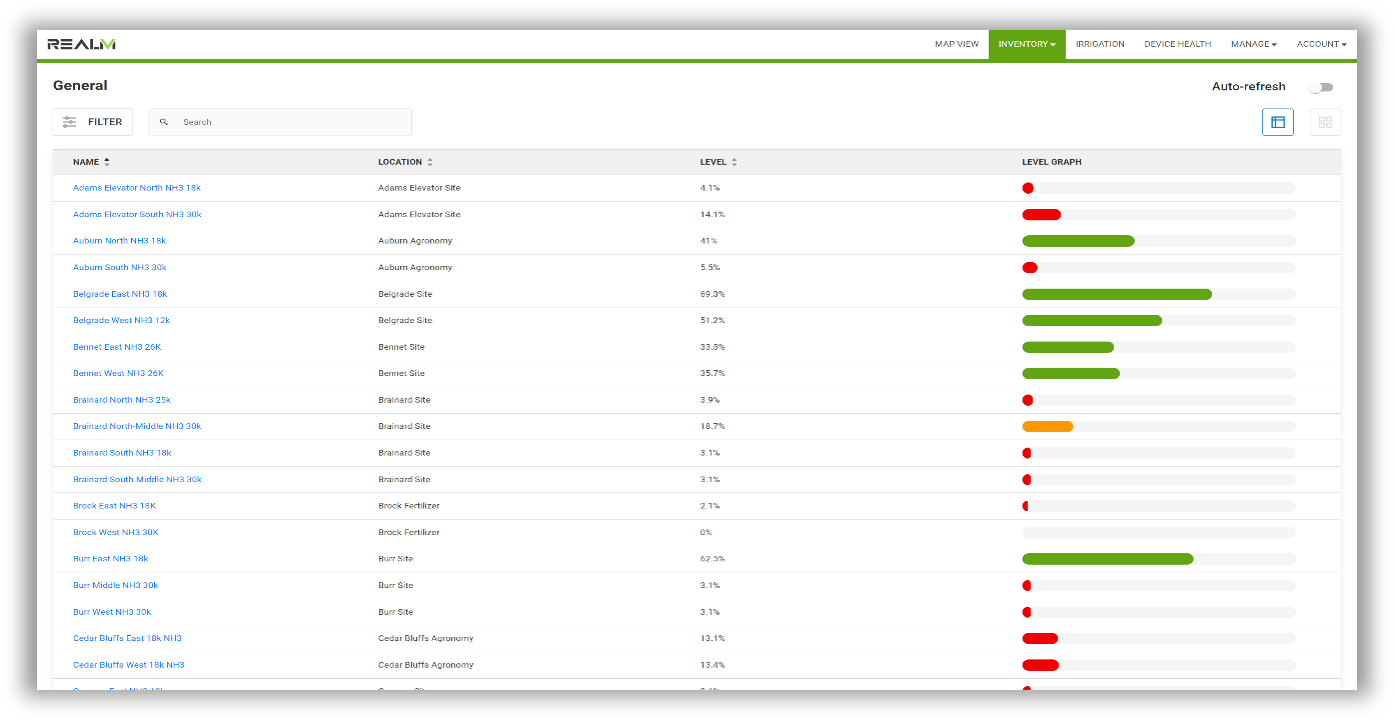Click the General page heading
1394x720 pixels.
pos(80,86)
